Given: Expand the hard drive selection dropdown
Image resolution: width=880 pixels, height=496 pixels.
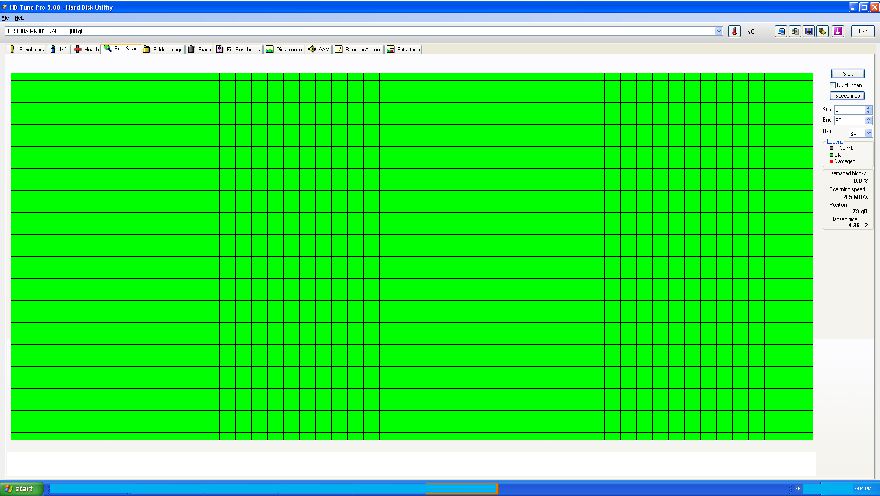Looking at the screenshot, I should point(718,31).
